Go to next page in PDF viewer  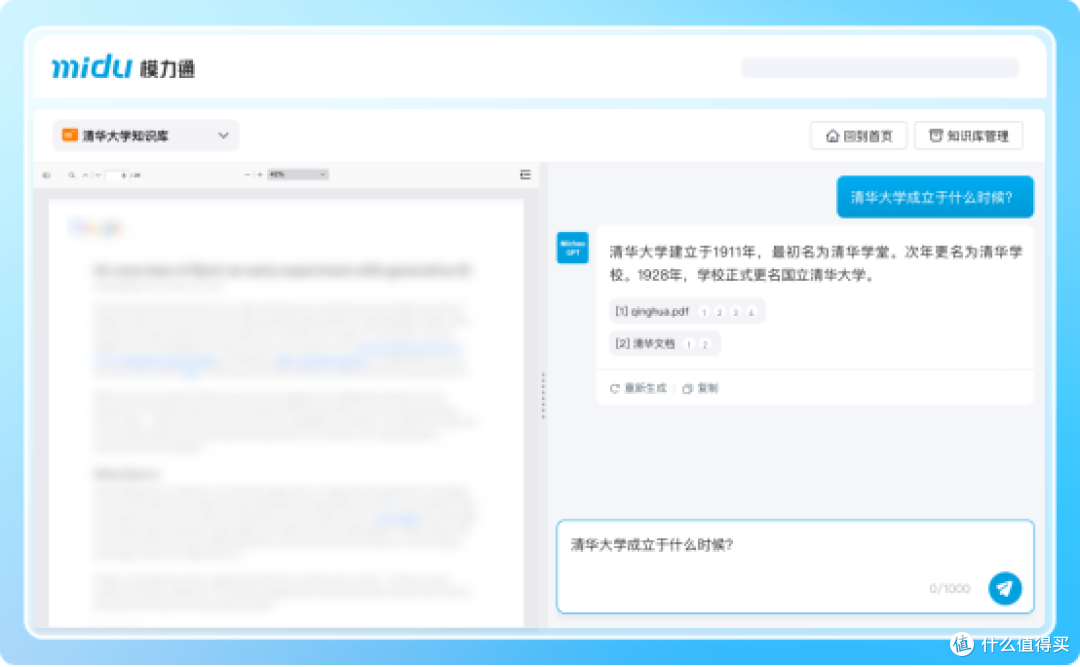pos(98,175)
